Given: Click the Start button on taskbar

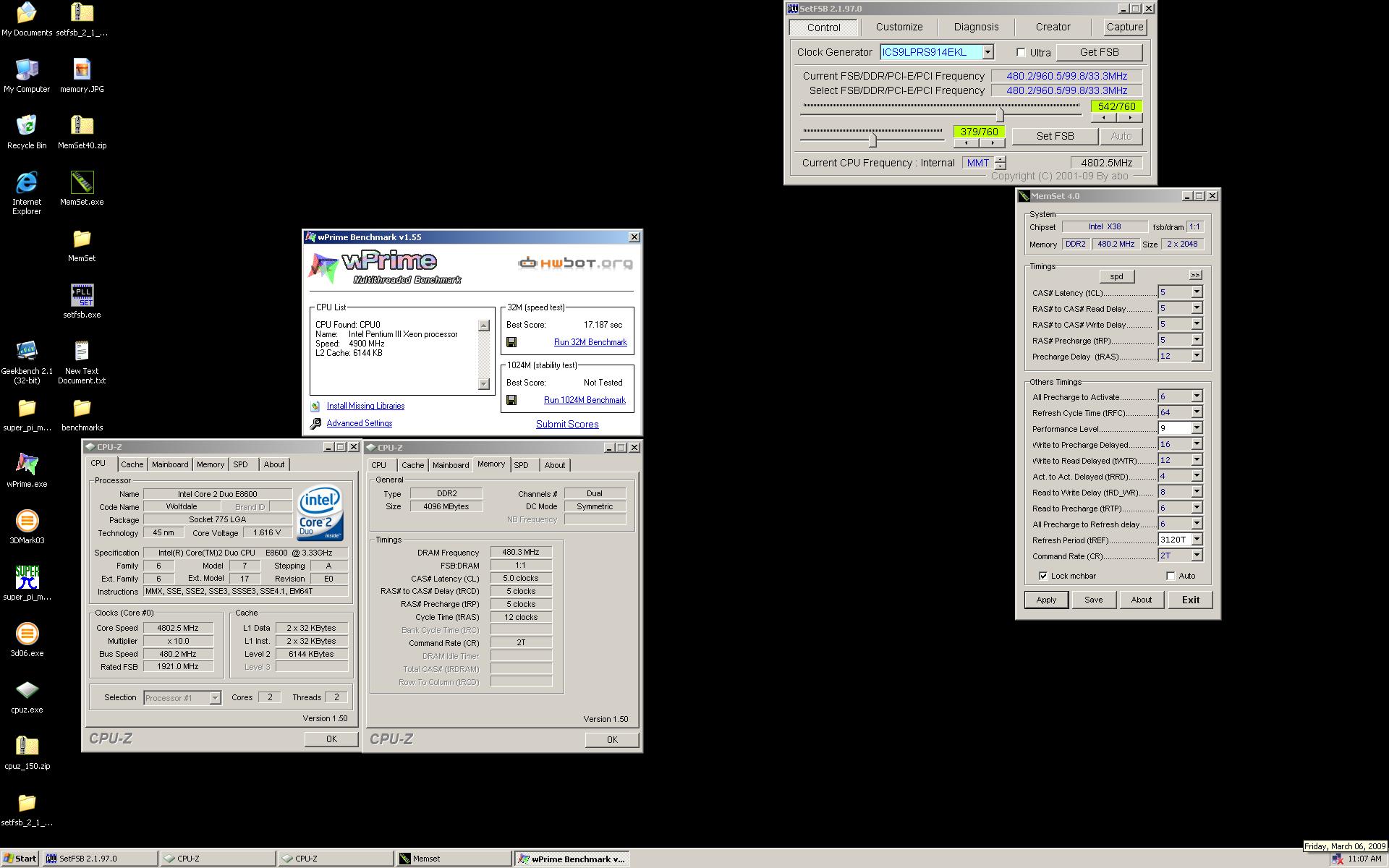Looking at the screenshot, I should (20, 859).
